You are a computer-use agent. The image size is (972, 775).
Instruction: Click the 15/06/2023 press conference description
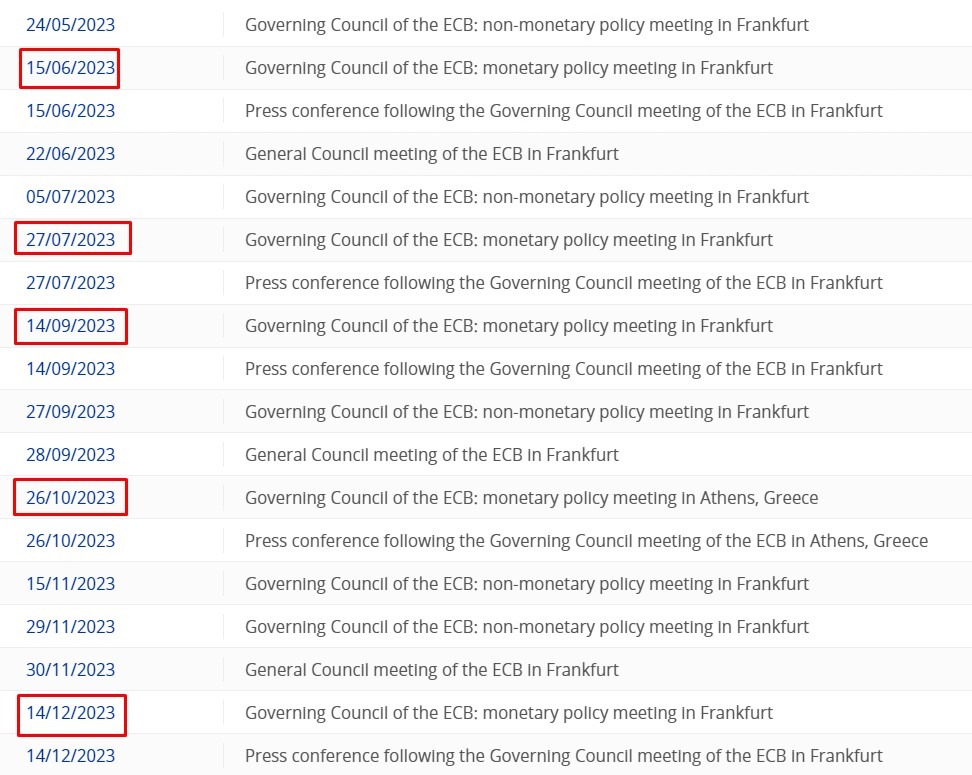coord(563,111)
